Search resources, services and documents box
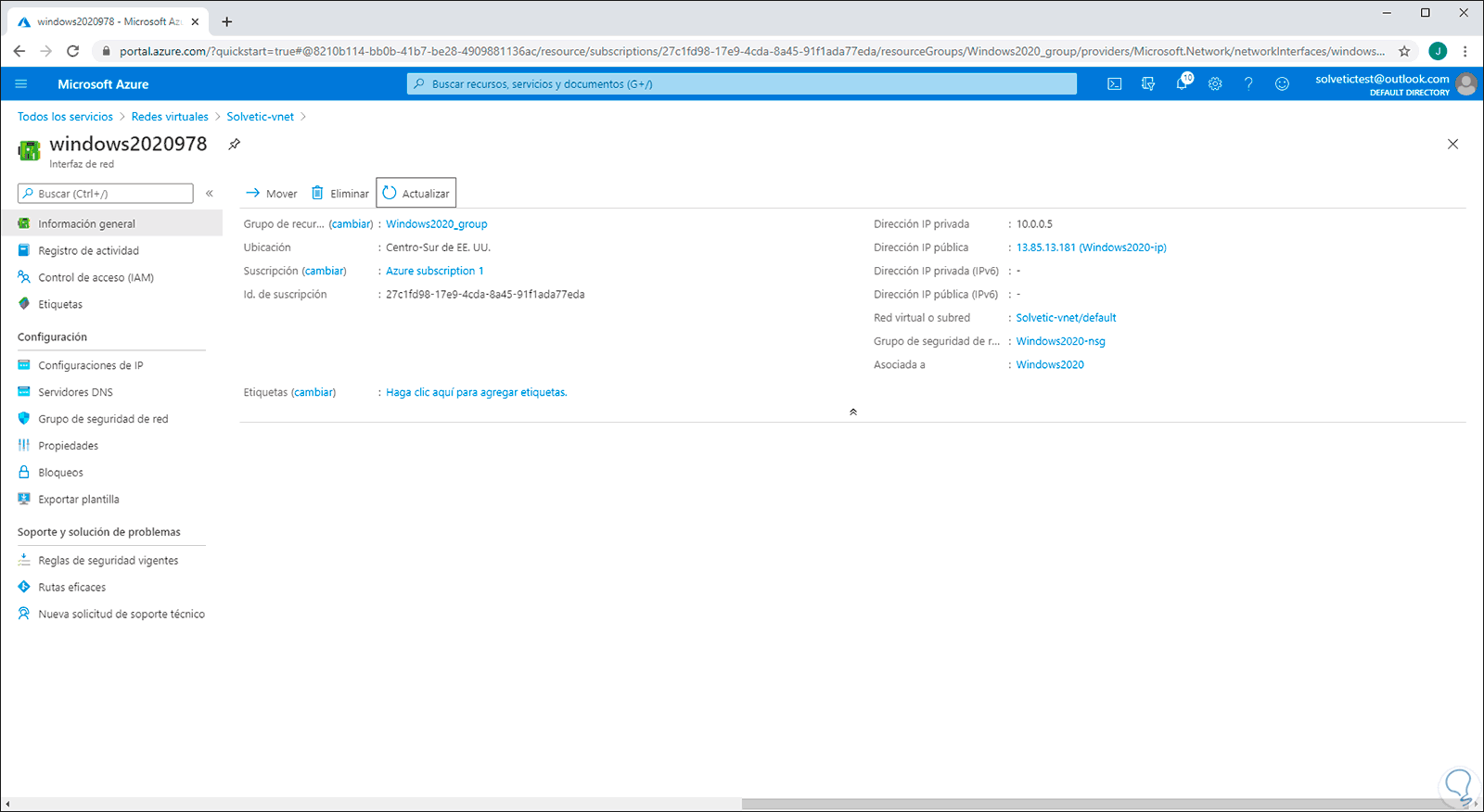Screen dimensions: 1484x812 coord(742,84)
